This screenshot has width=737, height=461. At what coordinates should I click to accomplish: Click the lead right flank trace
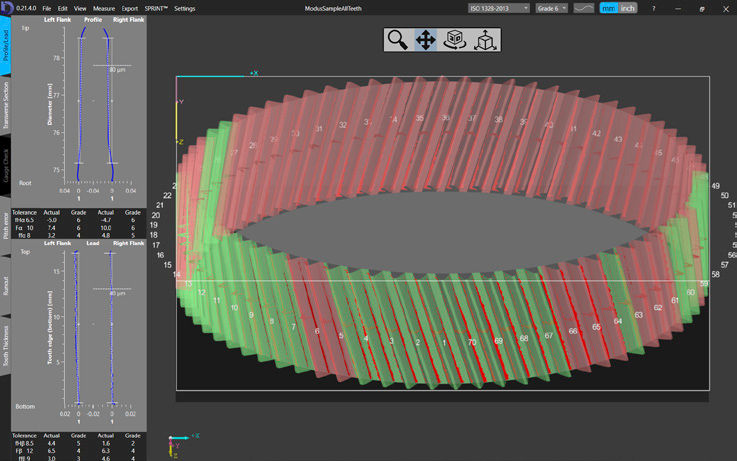pyautogui.click(x=112, y=329)
